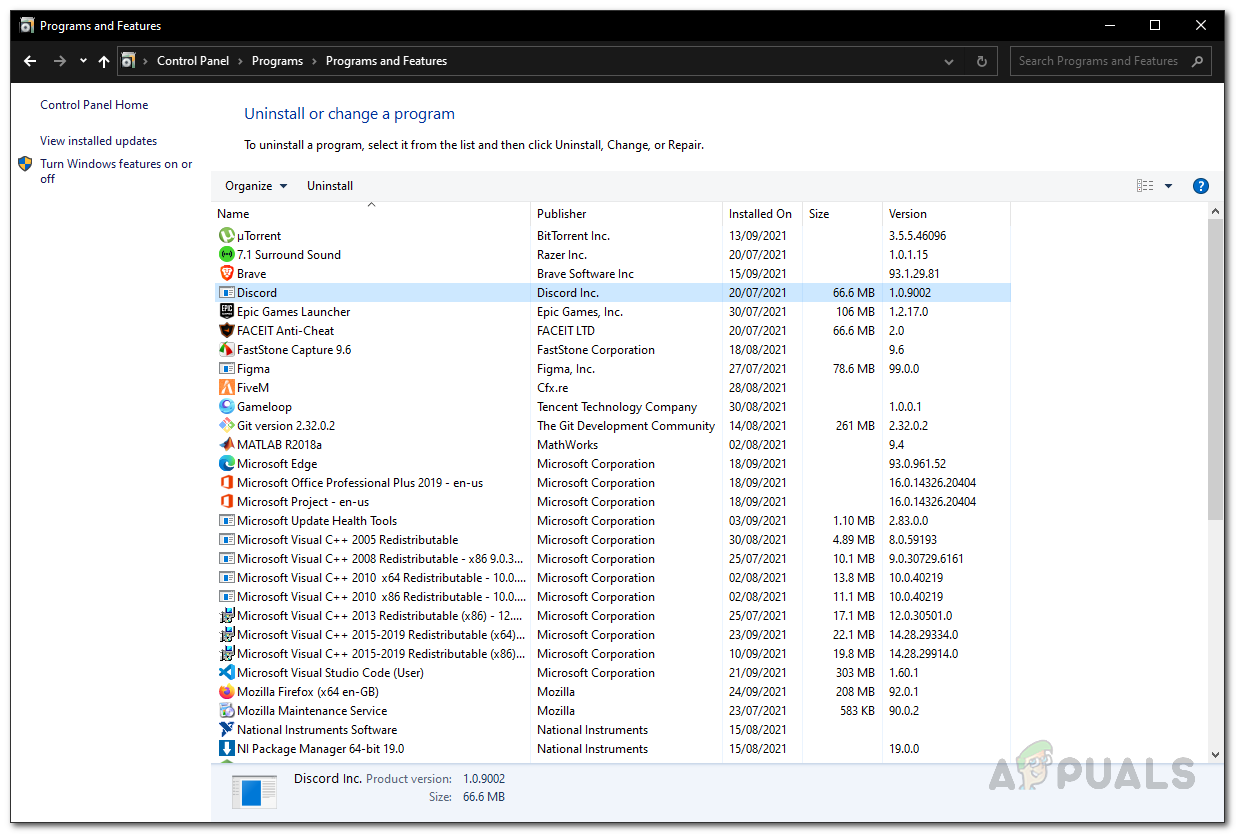Click the Visual Studio Code icon
The image size is (1236, 834).
coord(227,673)
